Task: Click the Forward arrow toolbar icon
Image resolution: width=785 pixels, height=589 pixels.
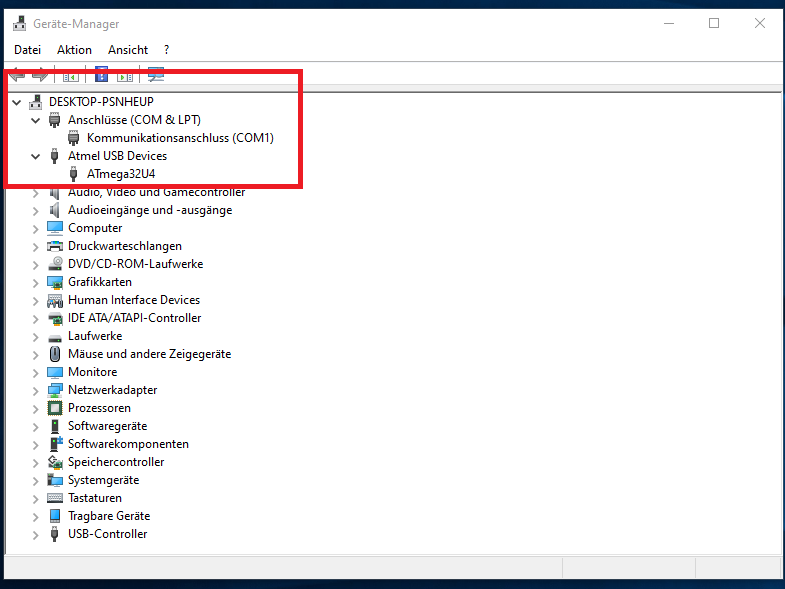Action: click(x=40, y=76)
